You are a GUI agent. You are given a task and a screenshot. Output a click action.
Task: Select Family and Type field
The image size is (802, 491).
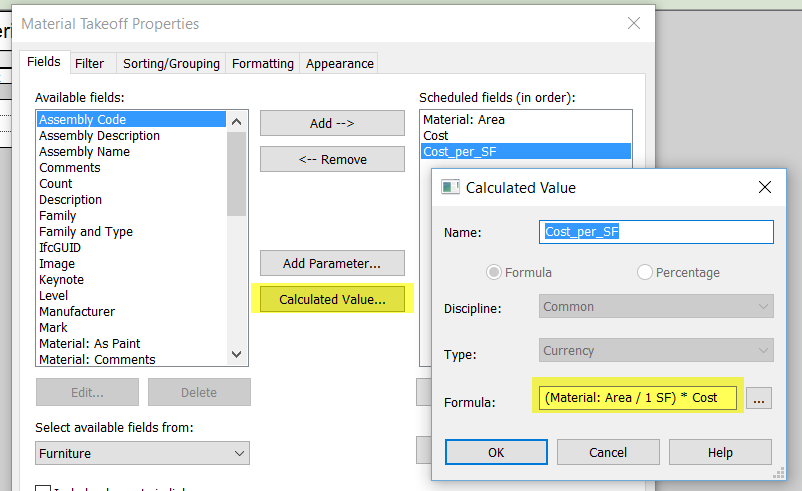click(132, 231)
